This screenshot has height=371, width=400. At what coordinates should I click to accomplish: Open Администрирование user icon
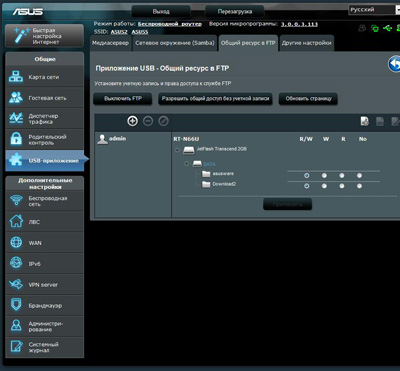click(16, 326)
